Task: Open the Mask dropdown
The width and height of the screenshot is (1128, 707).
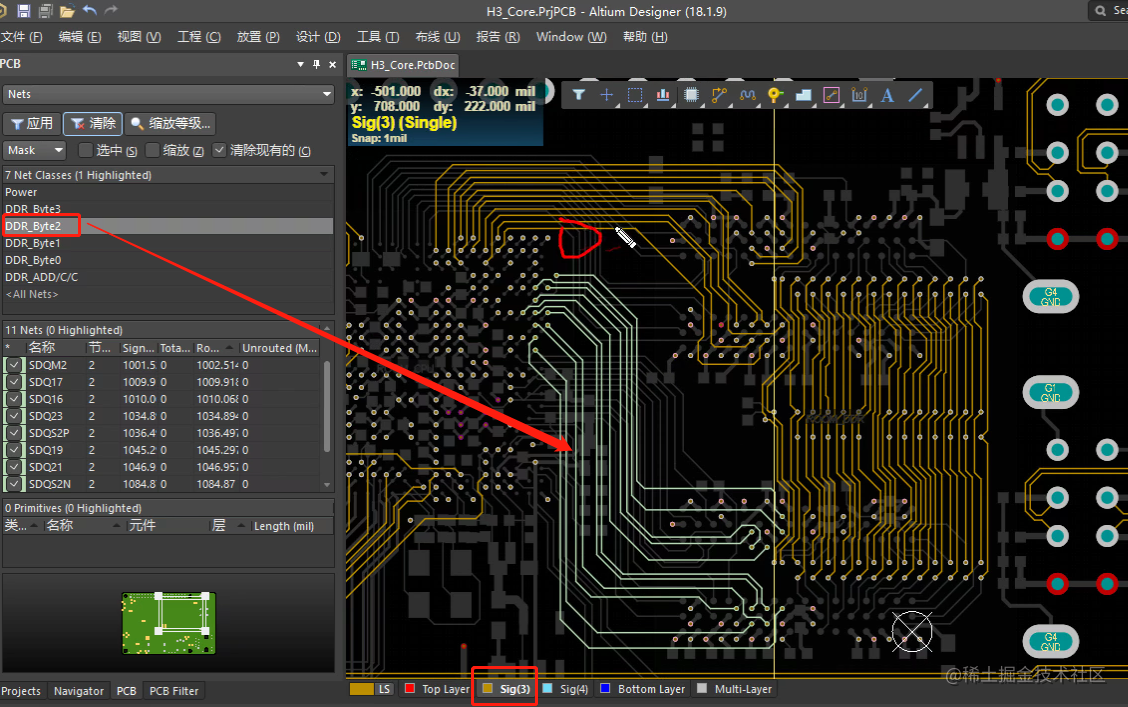Action: click(x=34, y=150)
